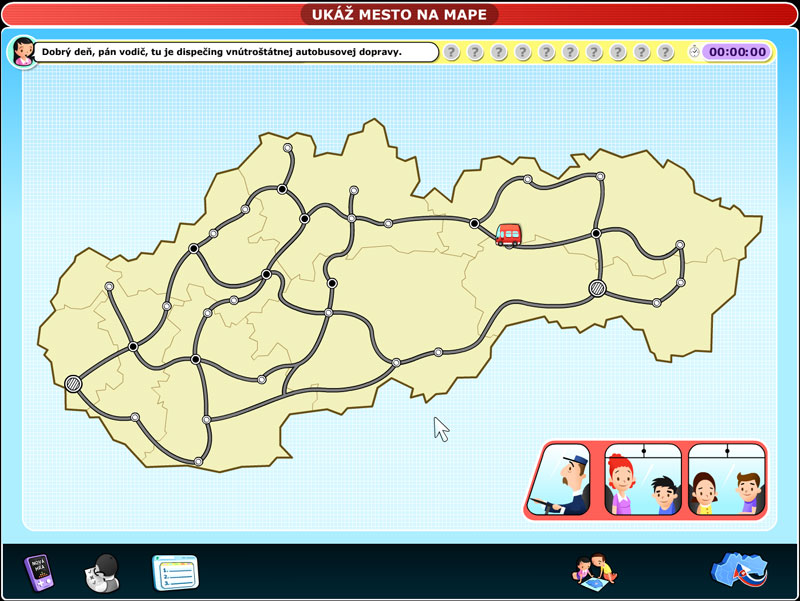Viewport: 800px width, 601px height.
Task: Click the rightmost bus window with passengers
Action: 726,480
